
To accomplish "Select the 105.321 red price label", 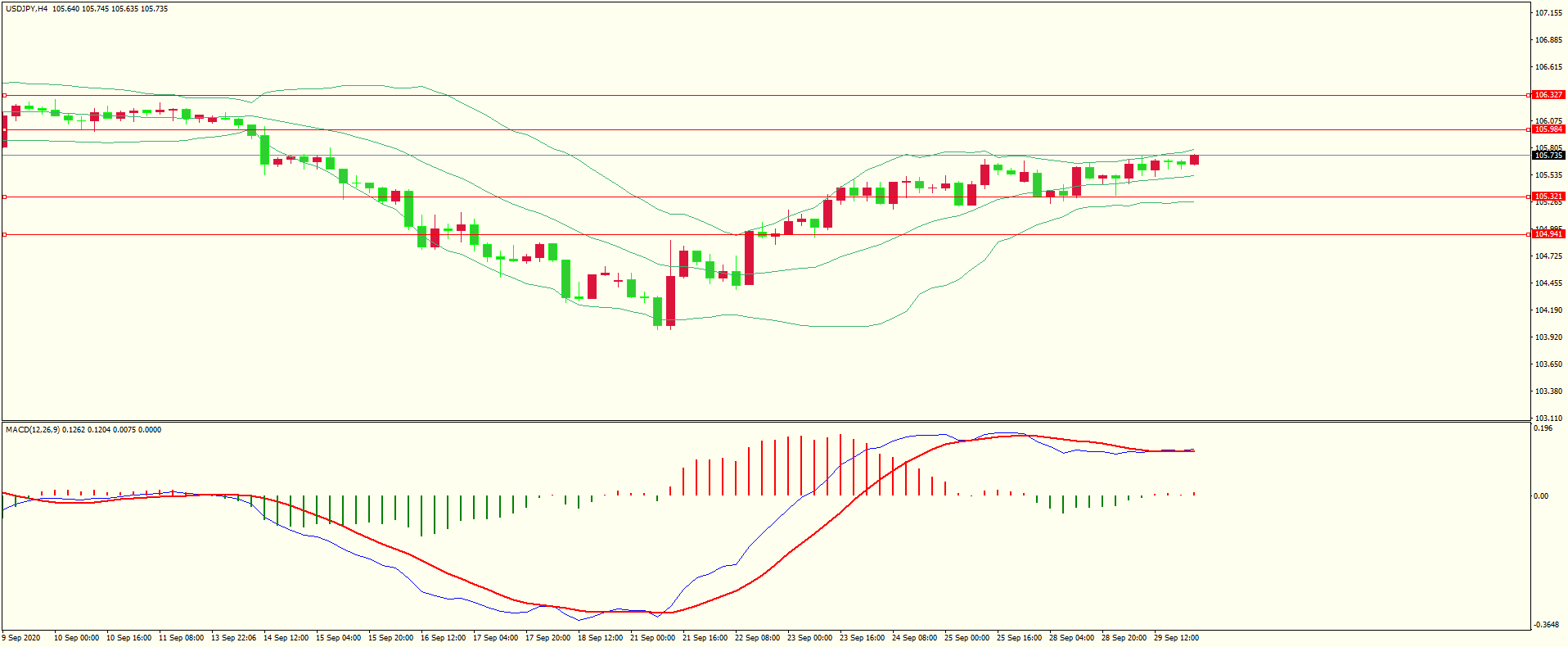I will point(1548,197).
